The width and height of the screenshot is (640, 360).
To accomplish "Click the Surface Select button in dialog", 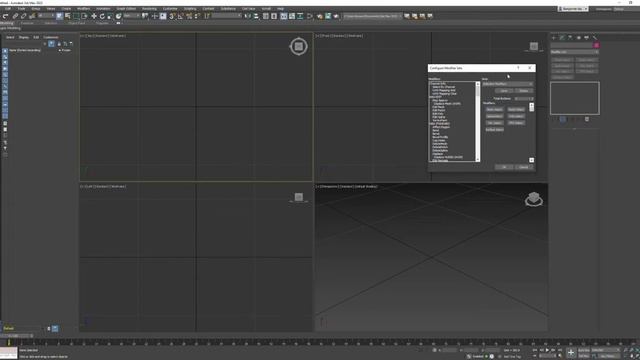I will tap(494, 130).
